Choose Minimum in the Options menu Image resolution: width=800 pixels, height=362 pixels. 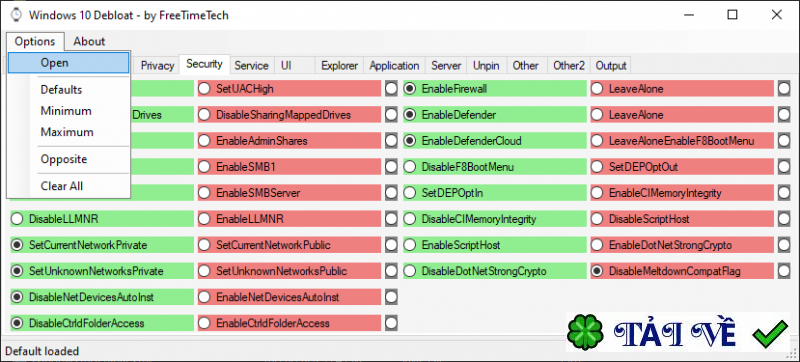coord(68,111)
